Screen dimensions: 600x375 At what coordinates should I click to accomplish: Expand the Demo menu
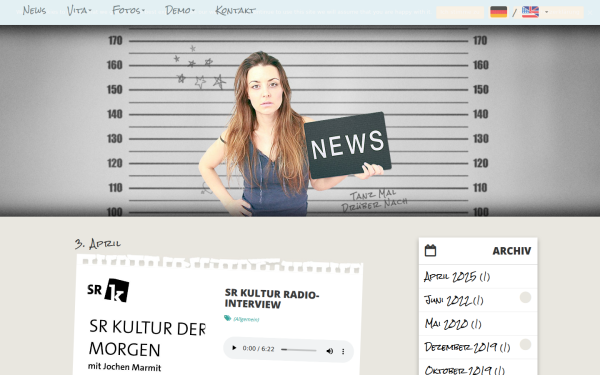[180, 10]
